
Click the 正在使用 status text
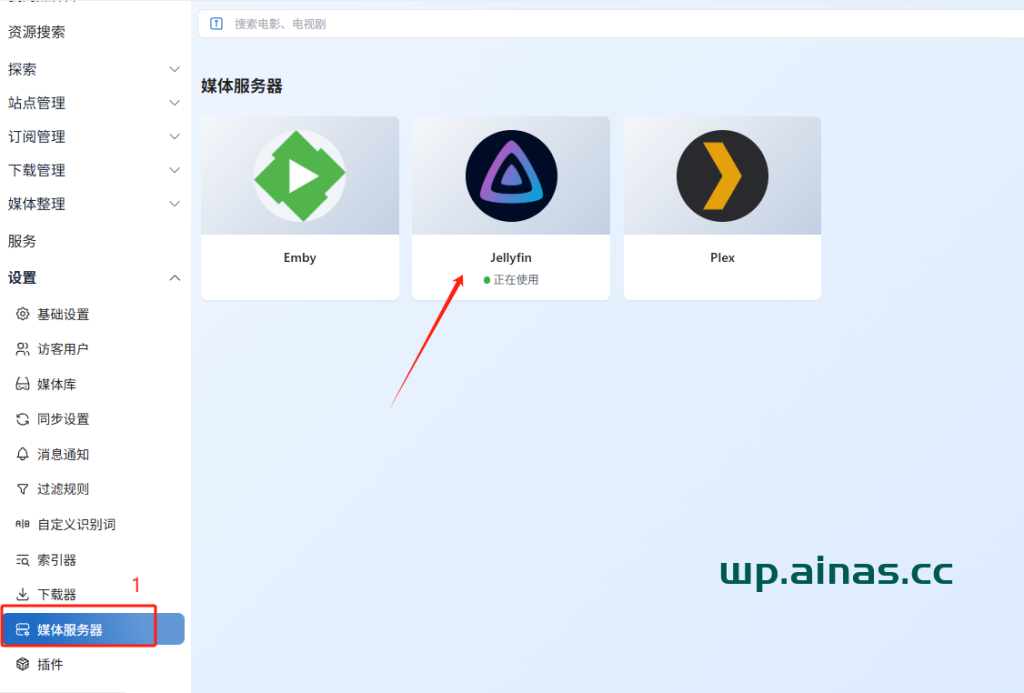(516, 280)
